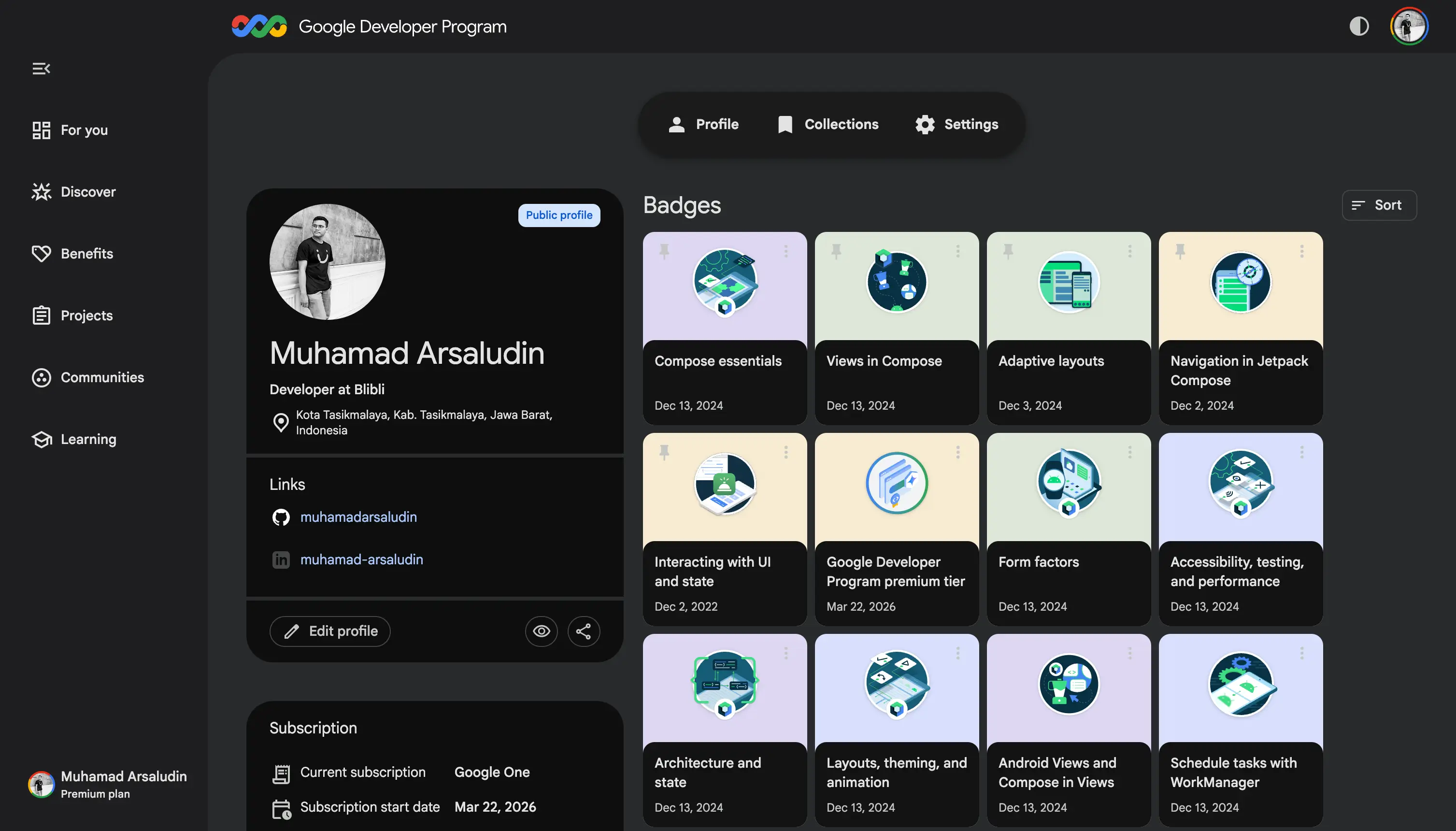Screen dimensions: 1456x831
Task: Click Adaptive layouts badge icon
Action: (x=1069, y=282)
